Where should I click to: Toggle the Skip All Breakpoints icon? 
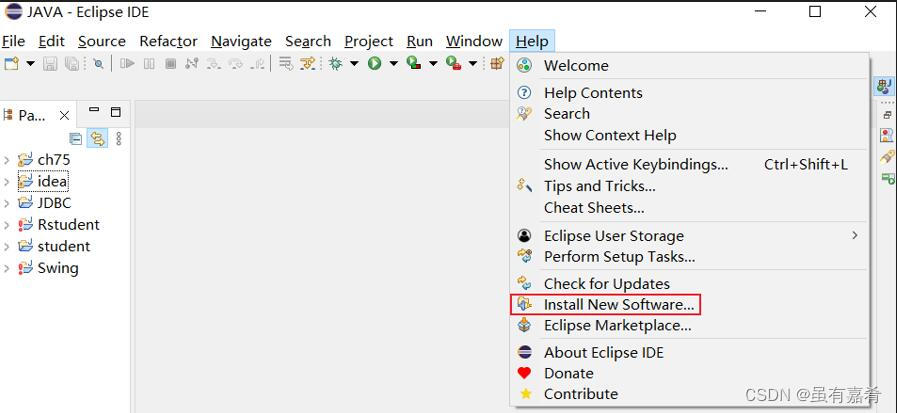[98, 63]
